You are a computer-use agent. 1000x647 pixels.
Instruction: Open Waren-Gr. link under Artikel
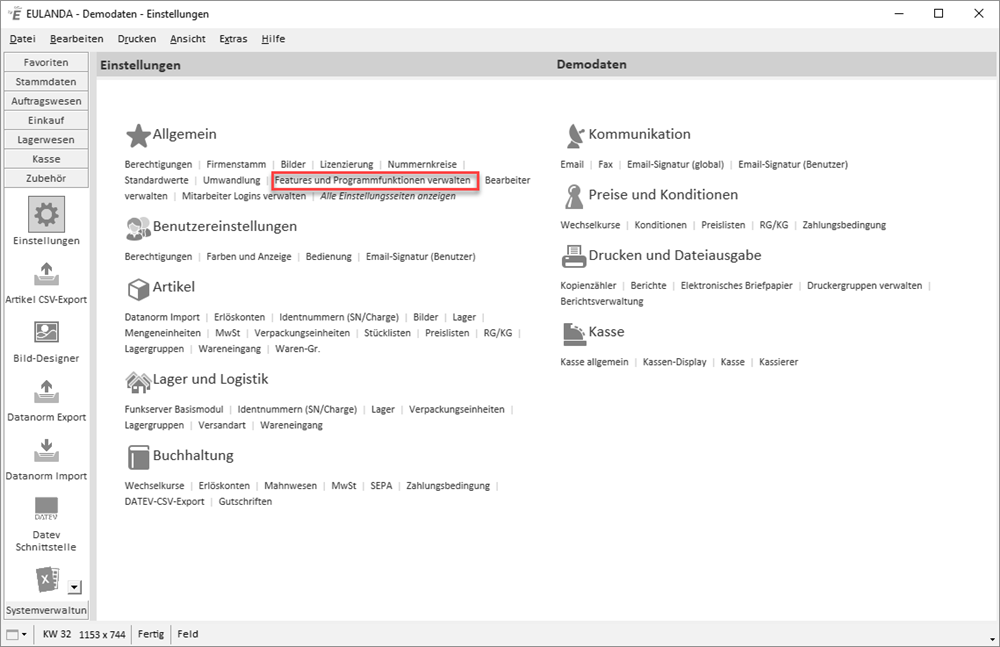point(298,349)
